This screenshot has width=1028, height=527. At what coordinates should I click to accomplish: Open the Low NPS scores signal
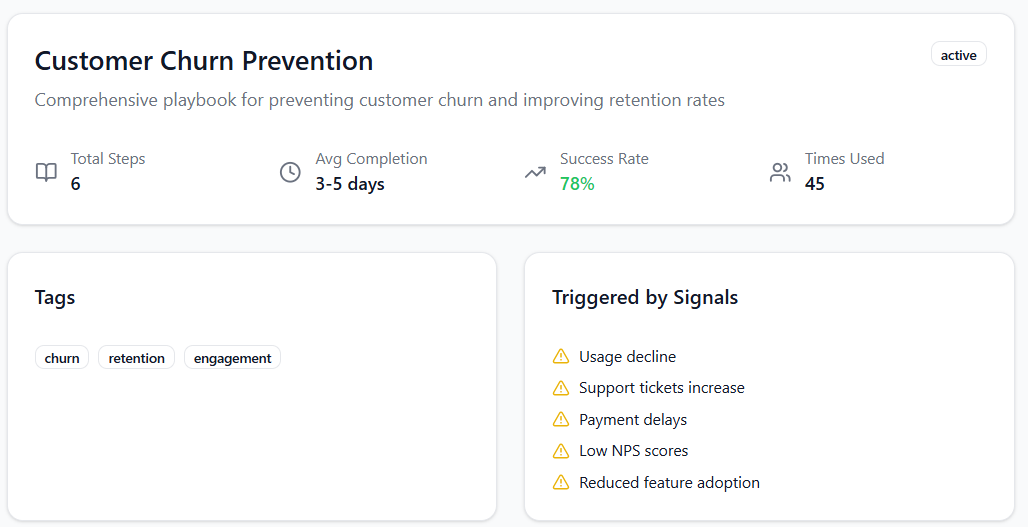[x=633, y=451]
